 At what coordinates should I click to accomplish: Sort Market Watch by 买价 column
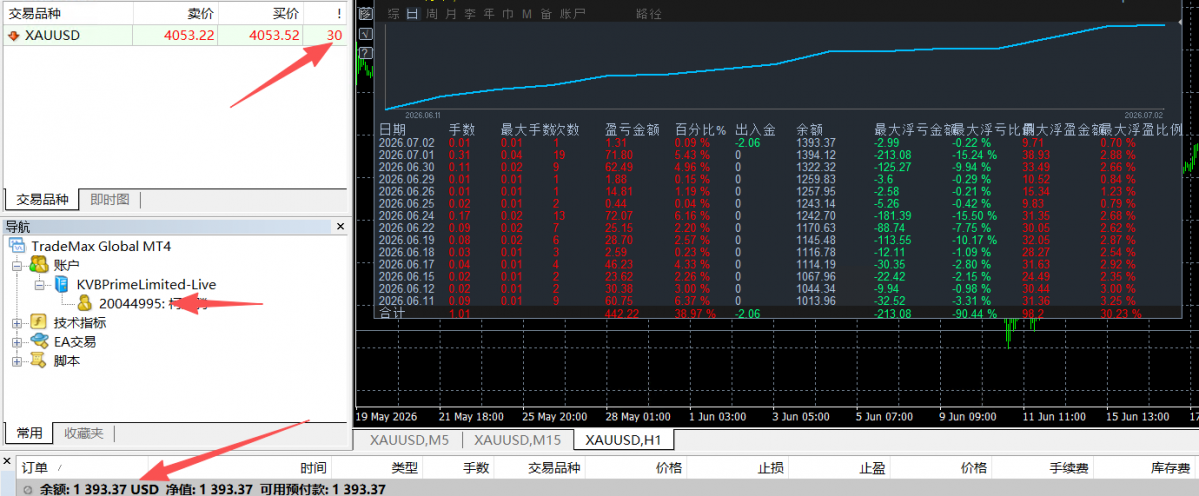261,13
